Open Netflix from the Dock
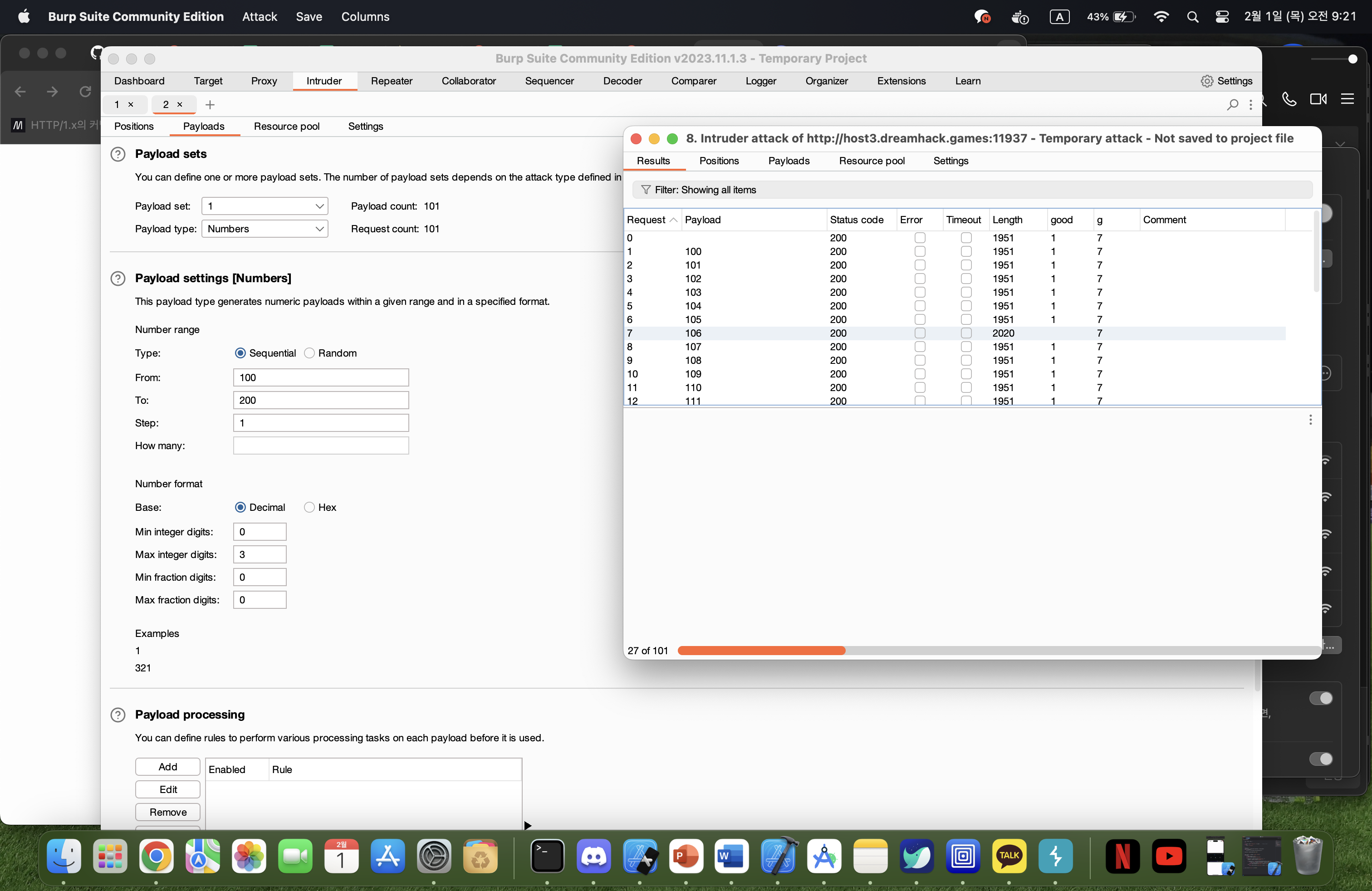 [x=1122, y=857]
